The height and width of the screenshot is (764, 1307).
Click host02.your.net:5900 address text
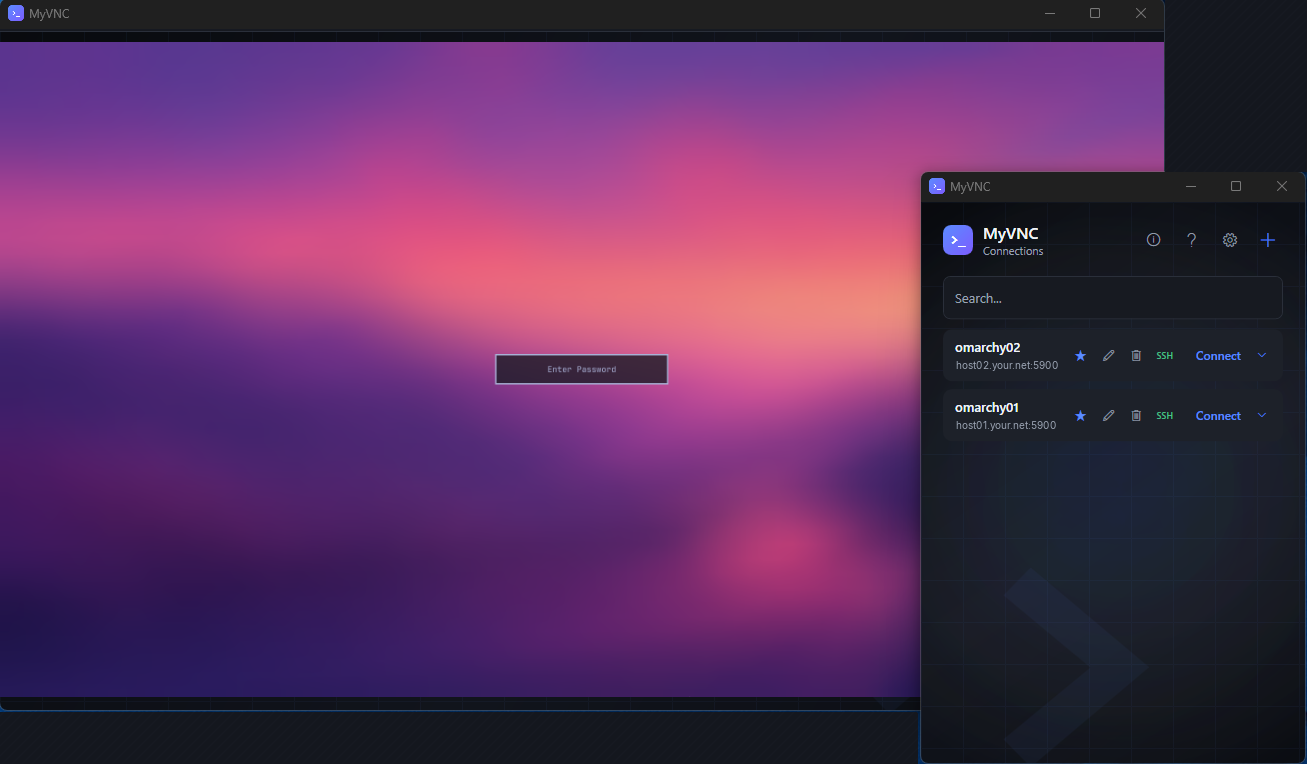[1007, 366]
